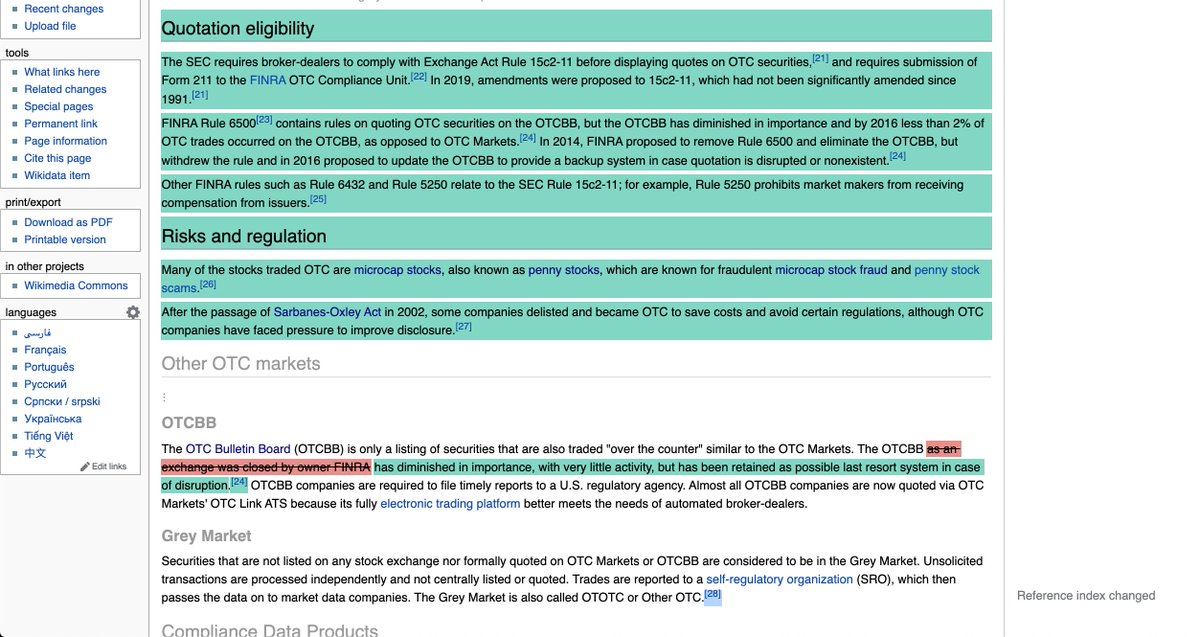The image size is (1200, 637).
Task: Switch to Русский language version
Action: (x=46, y=384)
